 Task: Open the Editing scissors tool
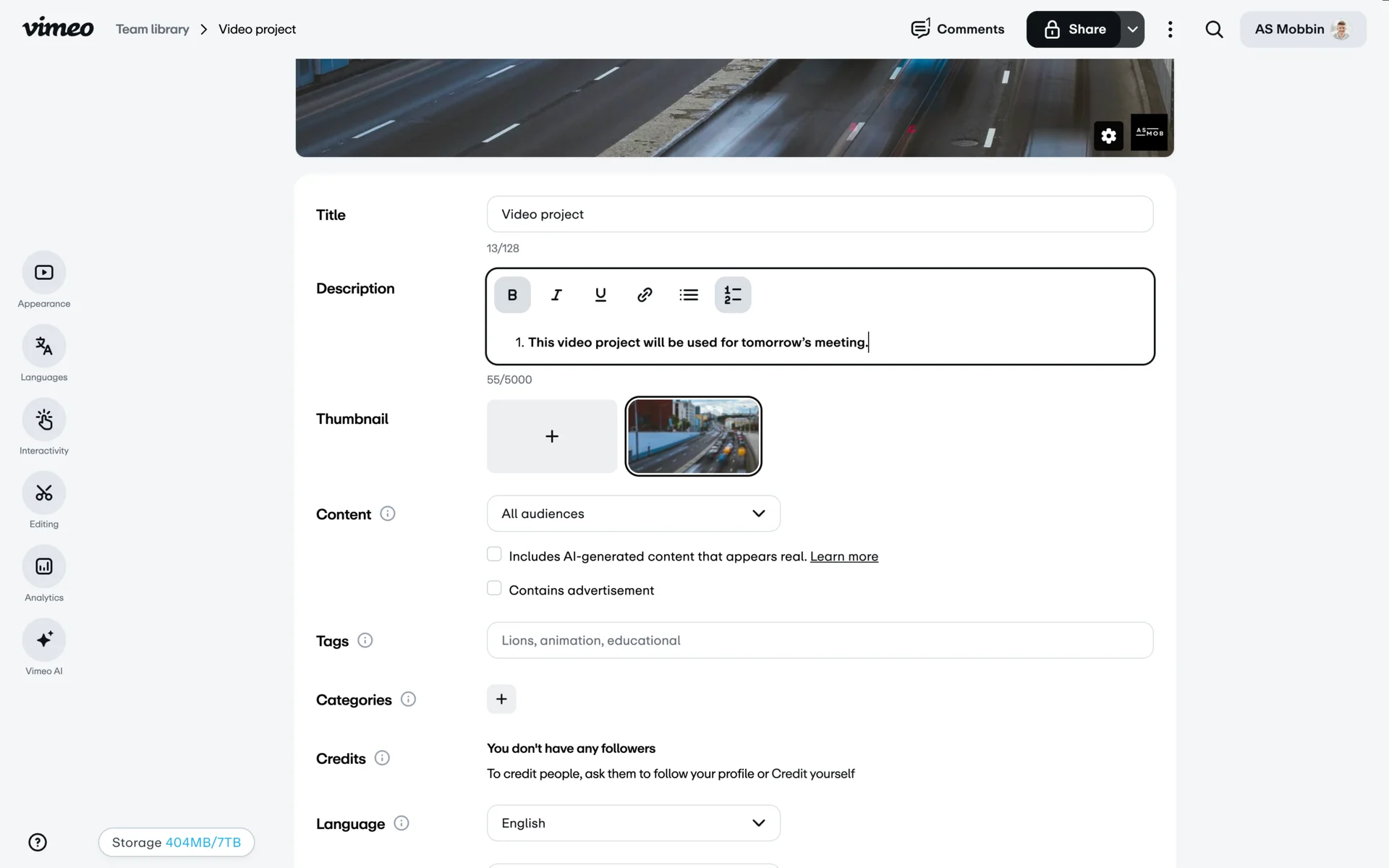click(x=44, y=493)
